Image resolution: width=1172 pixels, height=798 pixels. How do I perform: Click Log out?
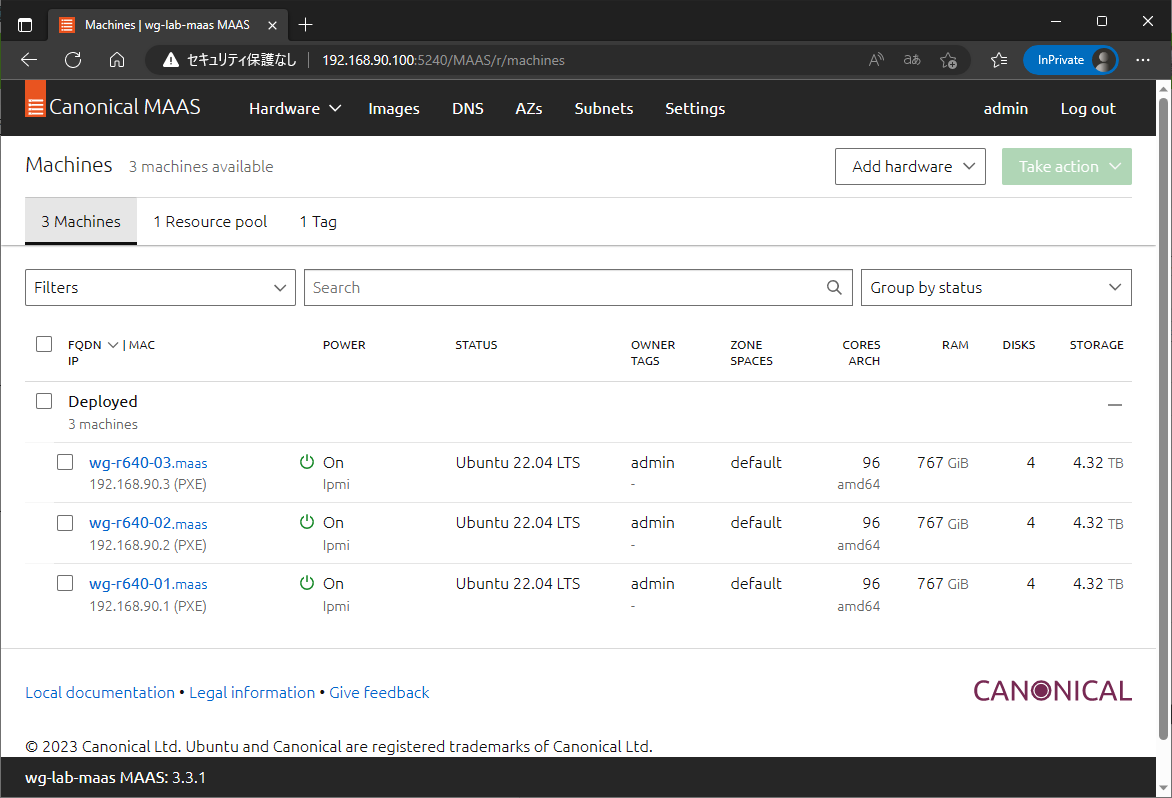click(x=1088, y=108)
